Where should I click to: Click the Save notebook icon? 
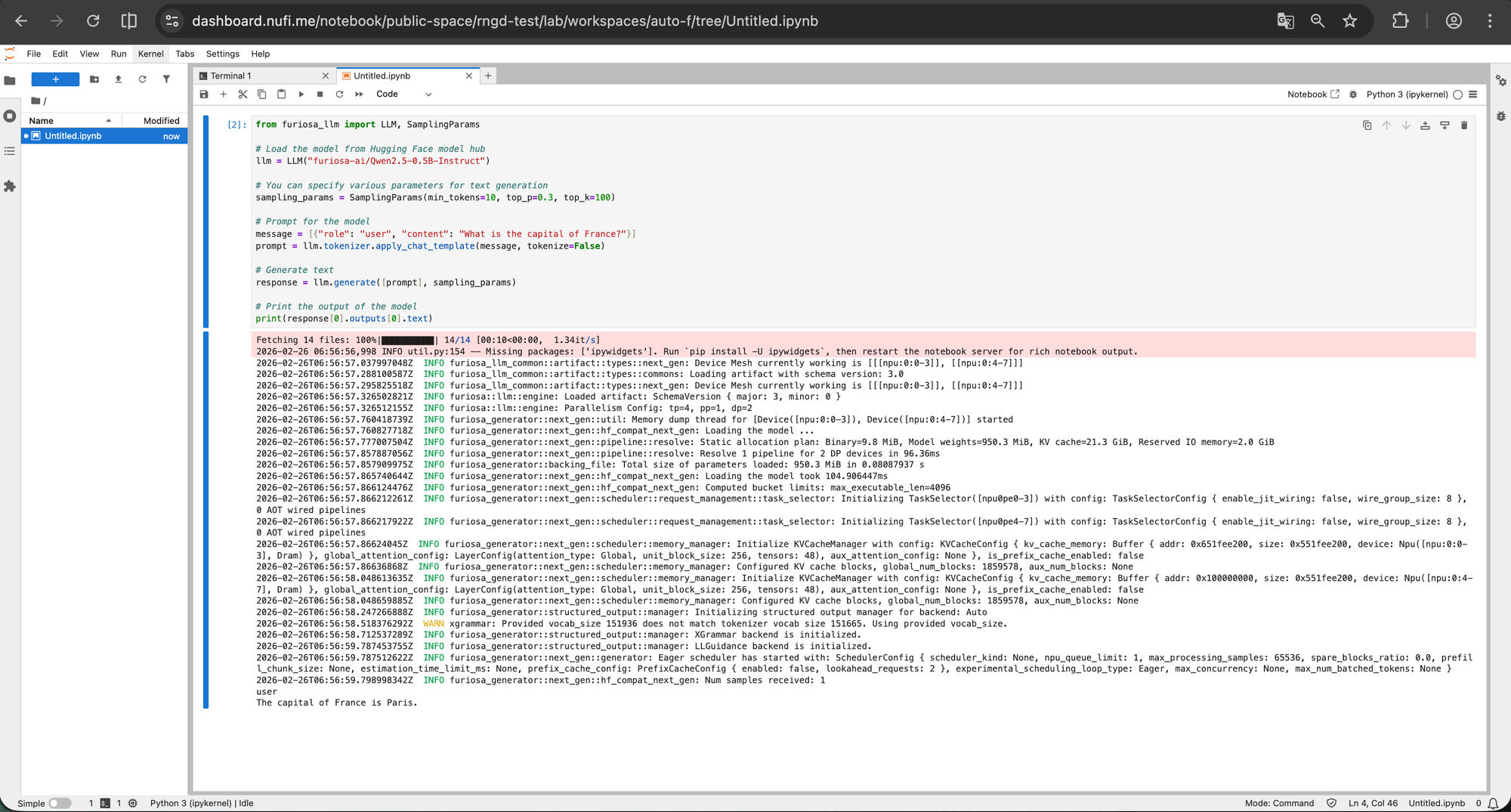[204, 94]
